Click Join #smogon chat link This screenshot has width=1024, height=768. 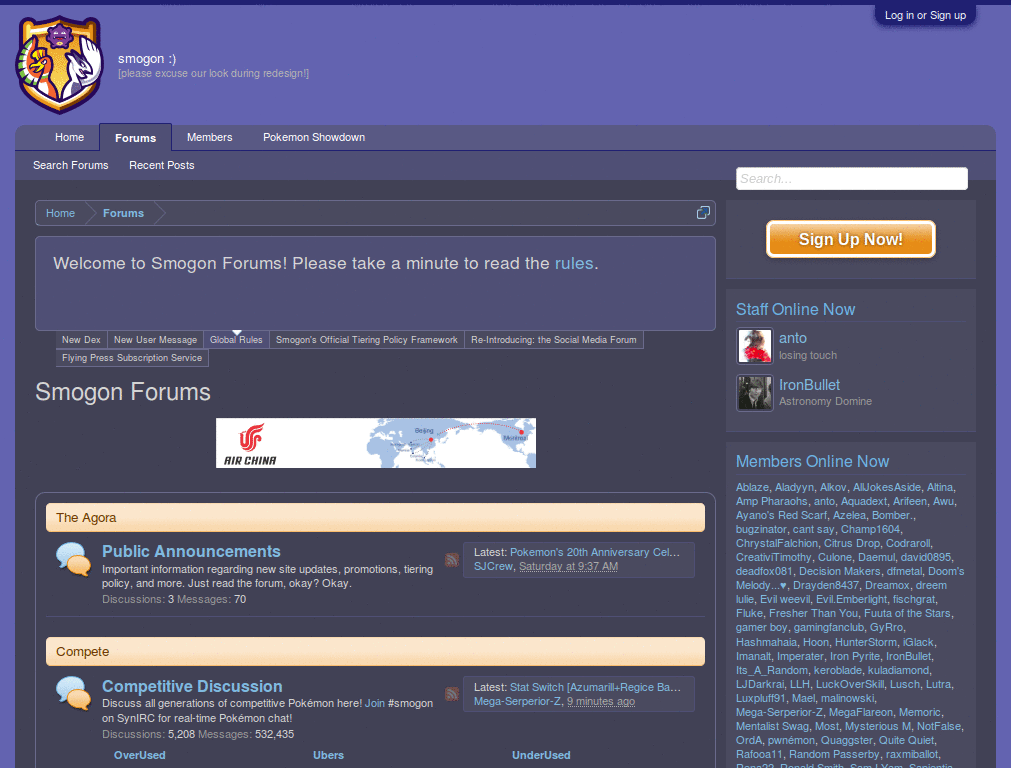point(374,703)
